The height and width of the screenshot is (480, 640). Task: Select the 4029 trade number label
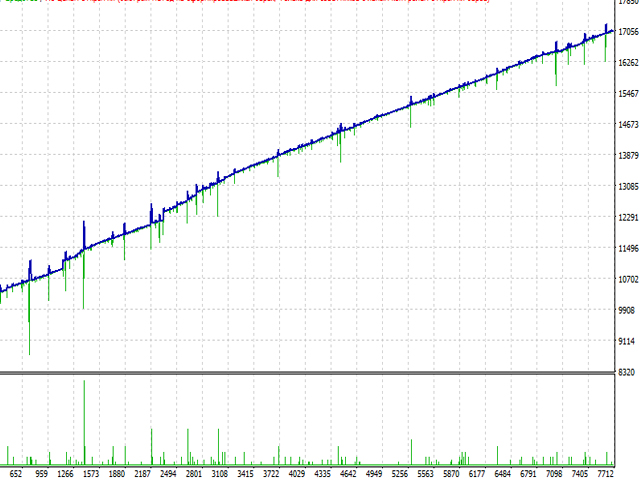click(296, 473)
